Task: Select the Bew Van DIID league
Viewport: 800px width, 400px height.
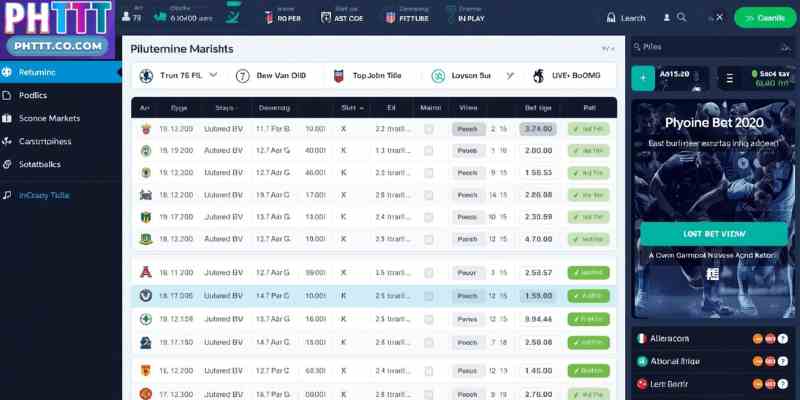Action: pyautogui.click(x=271, y=76)
